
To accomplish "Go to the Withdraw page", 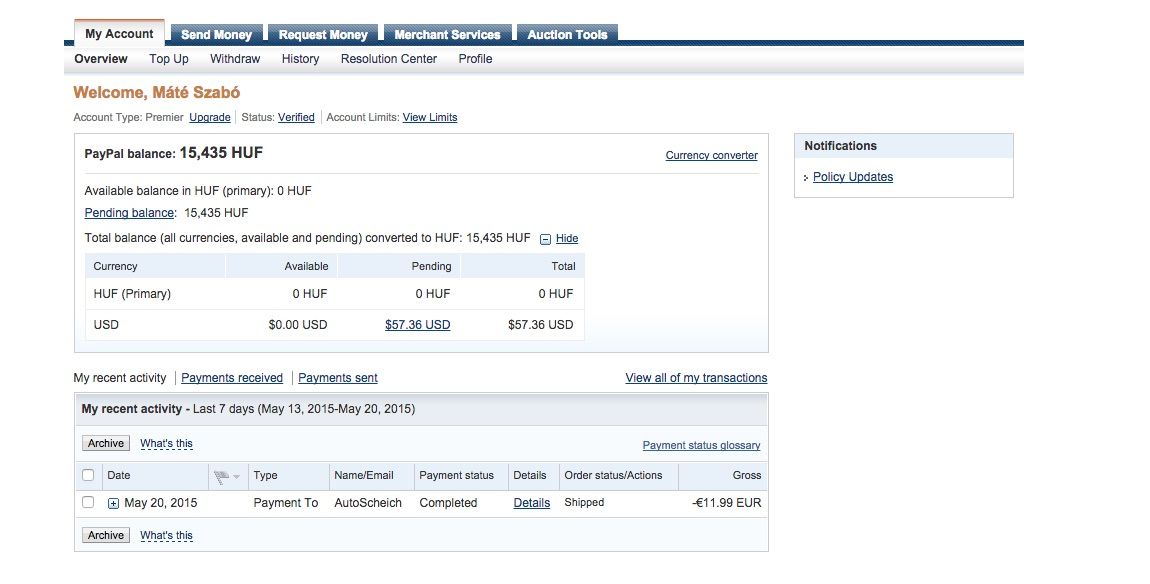I will (235, 59).
